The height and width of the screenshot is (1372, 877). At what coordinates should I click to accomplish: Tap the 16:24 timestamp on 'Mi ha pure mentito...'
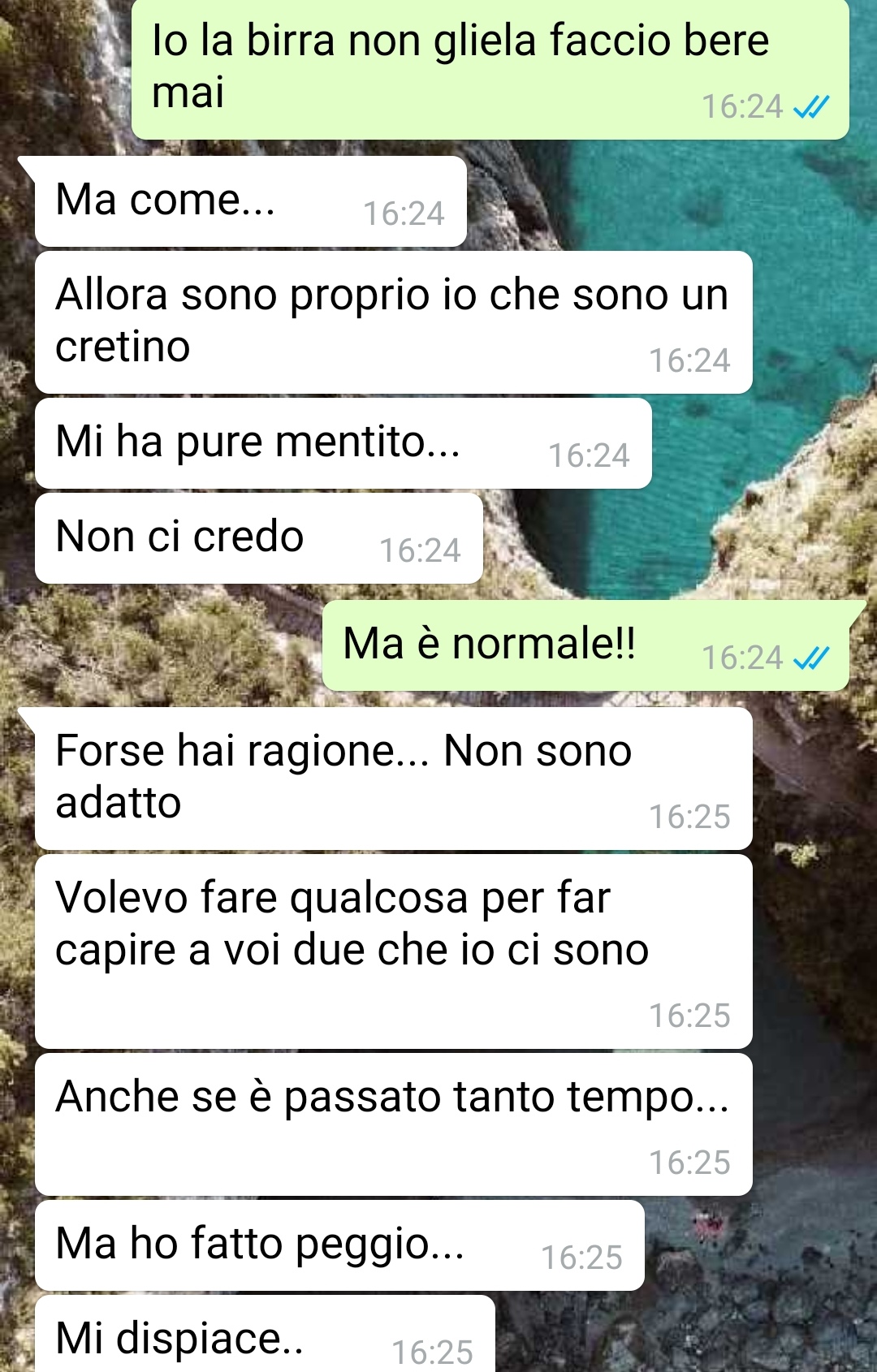(589, 456)
